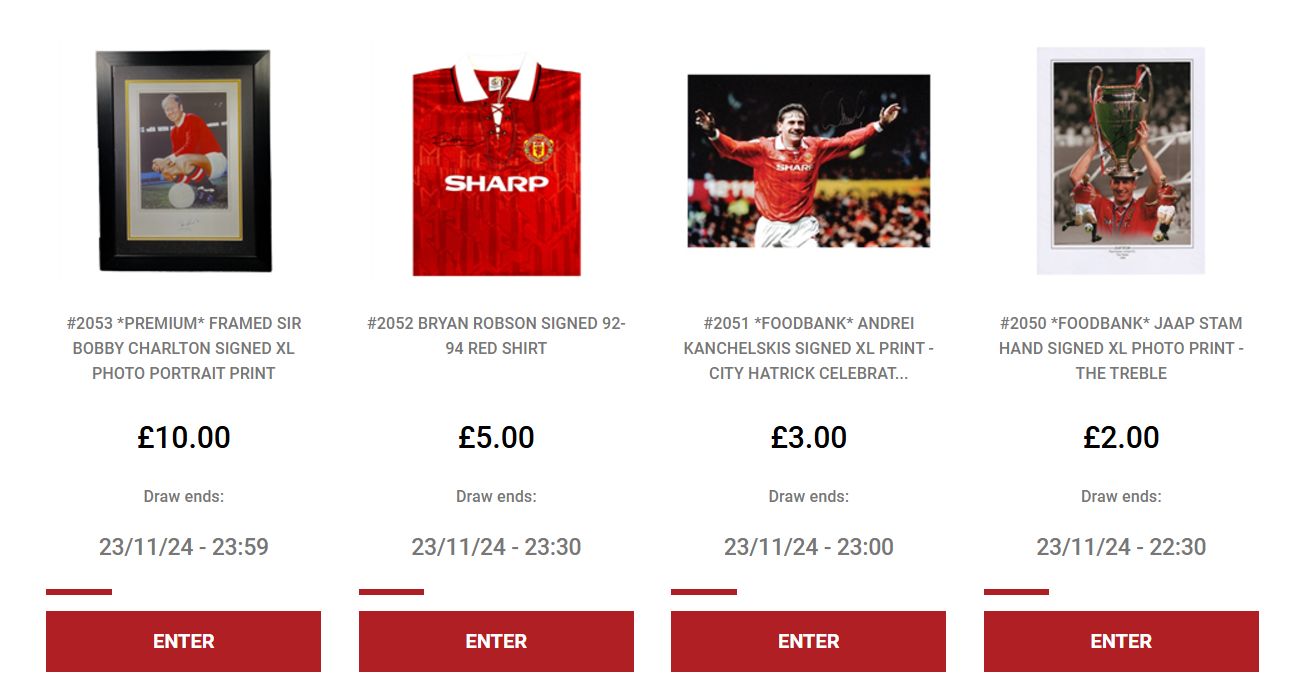The height and width of the screenshot is (694, 1303).
Task: Click the 23/11/24 - 22:30 draw end date
Action: pyautogui.click(x=1121, y=547)
